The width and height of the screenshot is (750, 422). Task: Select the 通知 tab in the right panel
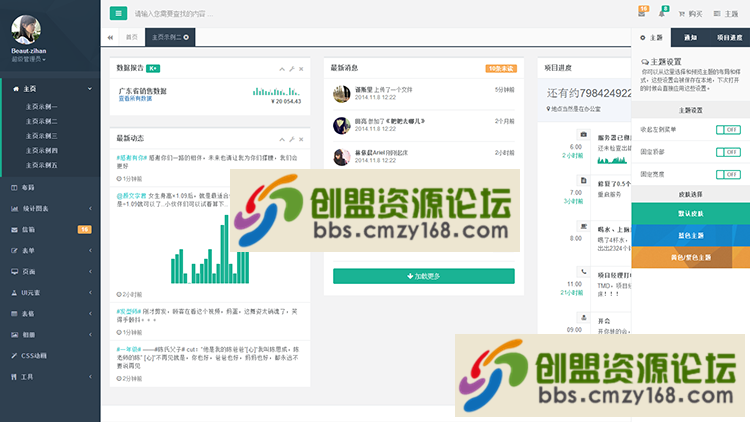click(x=690, y=37)
